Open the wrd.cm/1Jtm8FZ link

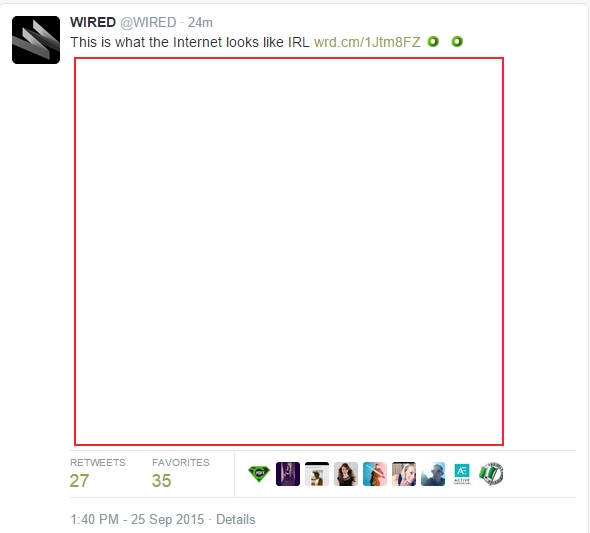[x=367, y=42]
